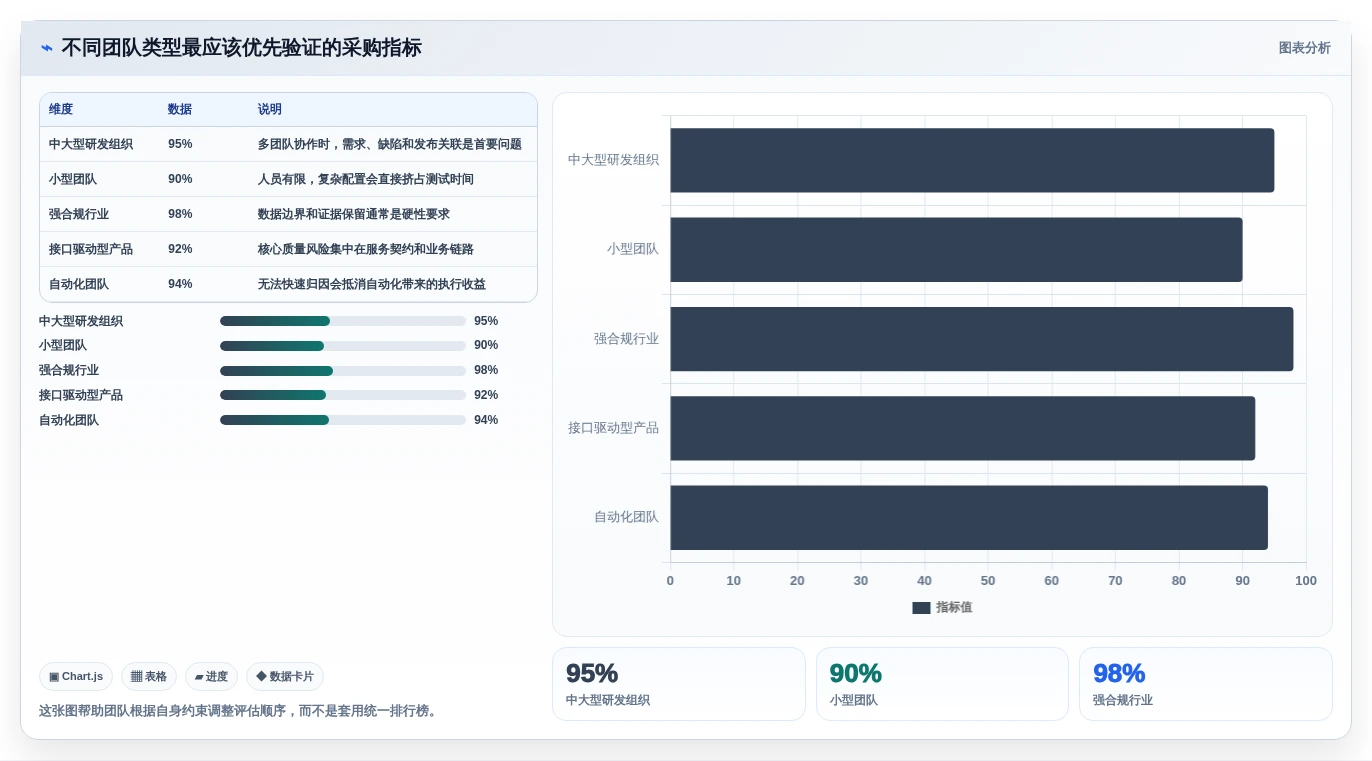Viewport: 1372px width, 761px height.
Task: Click the description 无法快速归因会抵消自动化带来的执行收益
Action: pos(372,284)
